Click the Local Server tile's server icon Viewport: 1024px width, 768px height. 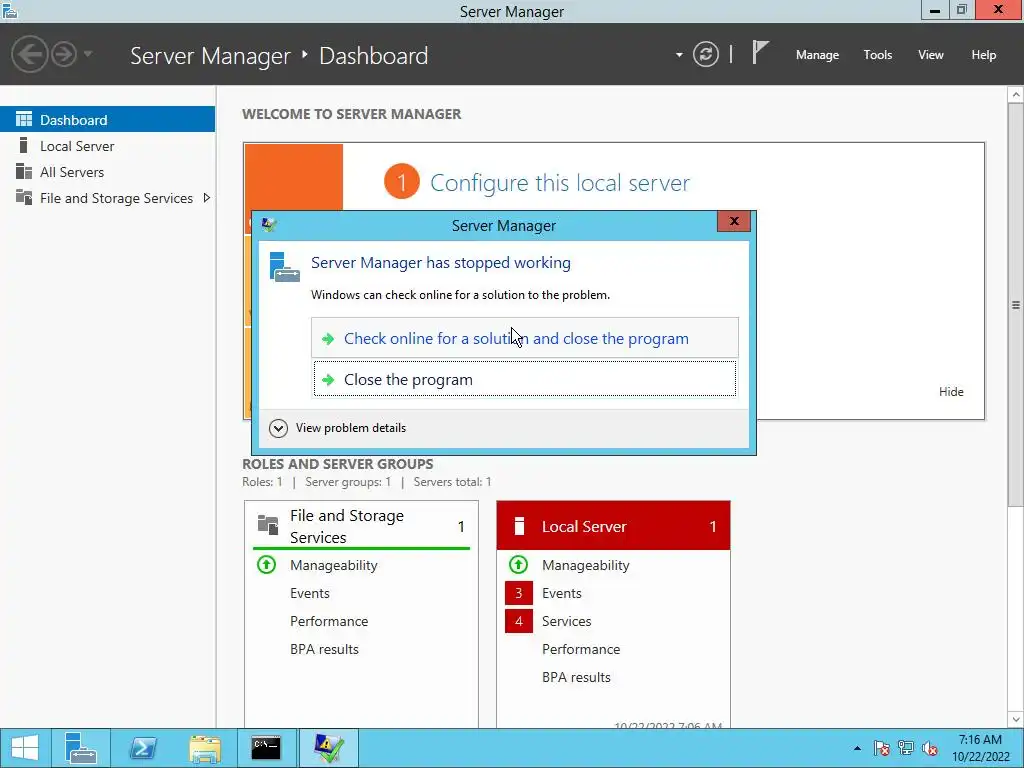[x=519, y=526]
